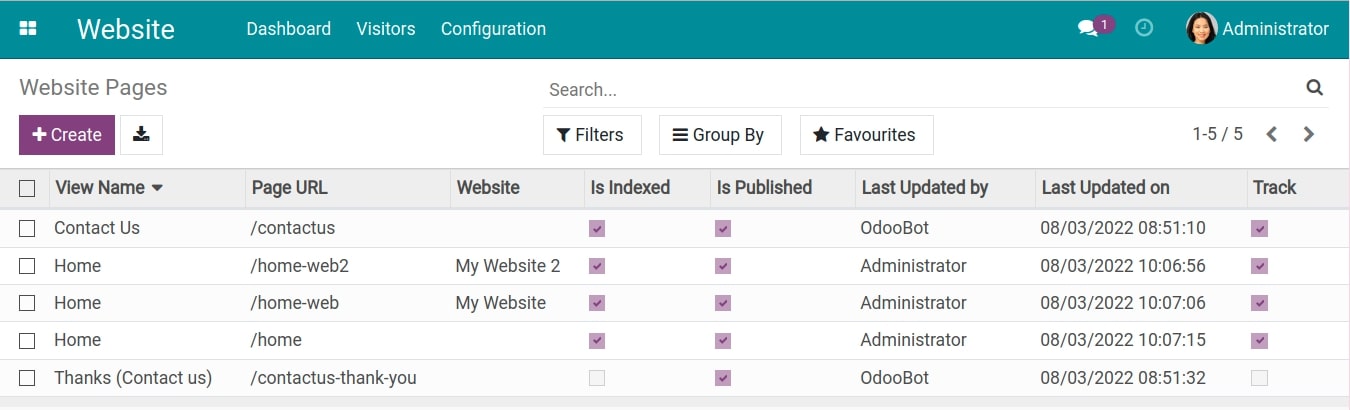The height and width of the screenshot is (410, 1350).
Task: Open the Configuration menu
Action: point(493,29)
